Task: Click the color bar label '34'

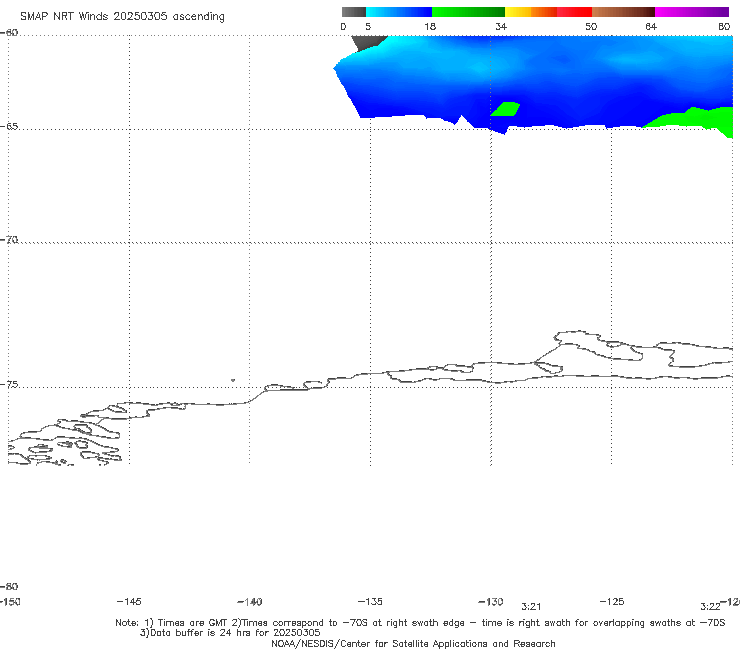Action: tap(501, 27)
